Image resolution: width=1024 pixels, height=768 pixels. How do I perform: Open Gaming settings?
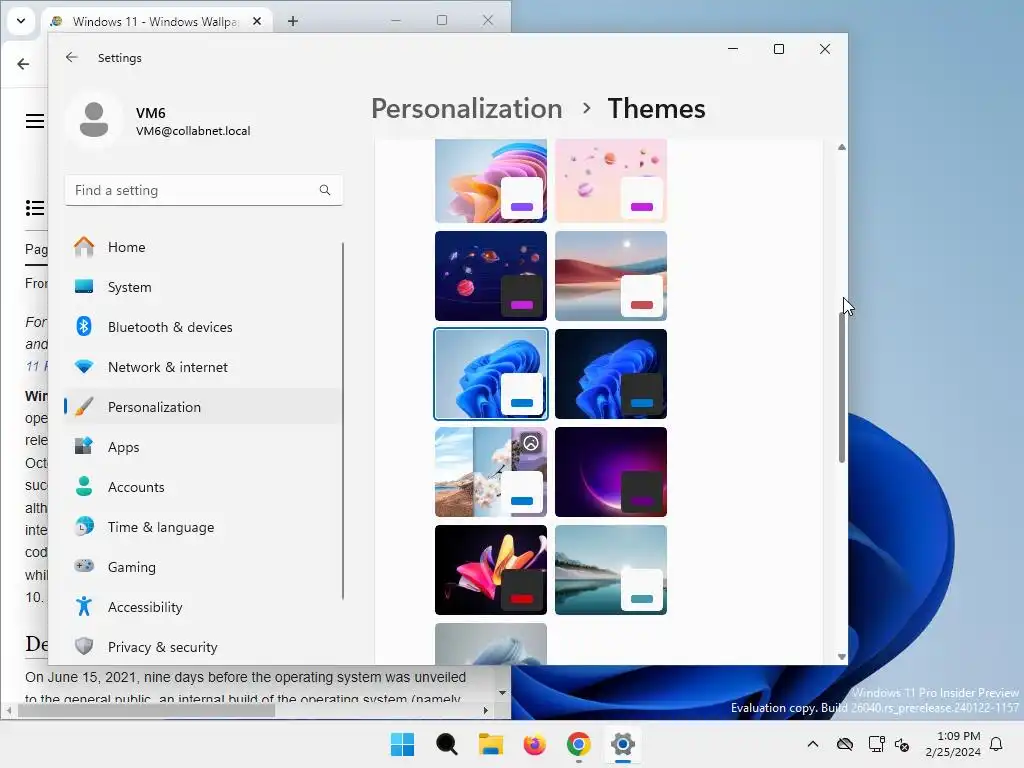(202, 567)
